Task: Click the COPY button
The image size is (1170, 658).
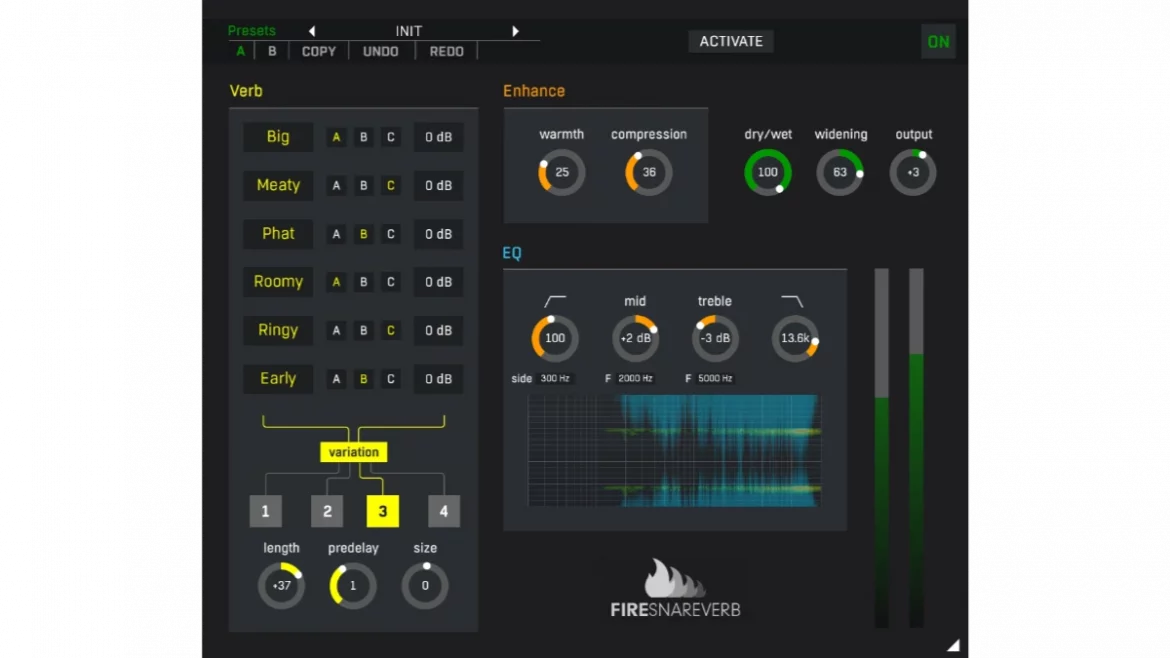Action: click(319, 51)
